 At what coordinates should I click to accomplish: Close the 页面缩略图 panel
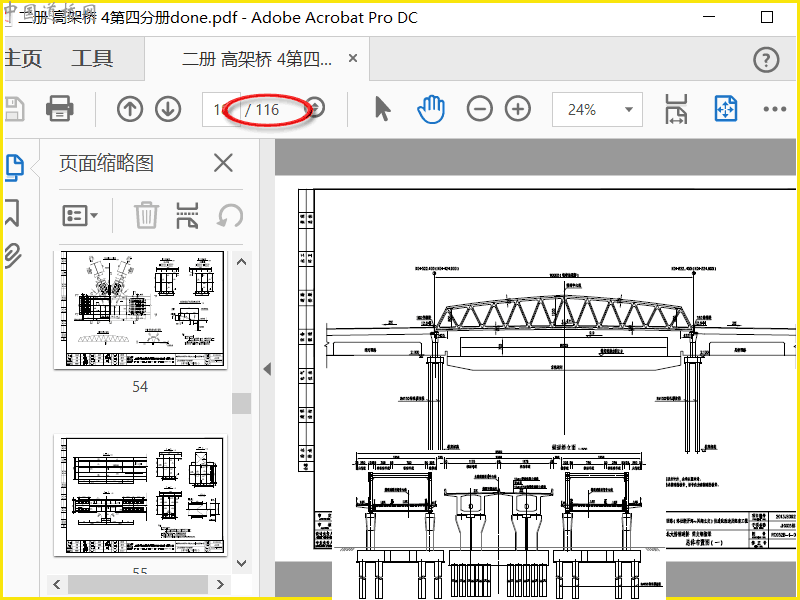tap(223, 163)
